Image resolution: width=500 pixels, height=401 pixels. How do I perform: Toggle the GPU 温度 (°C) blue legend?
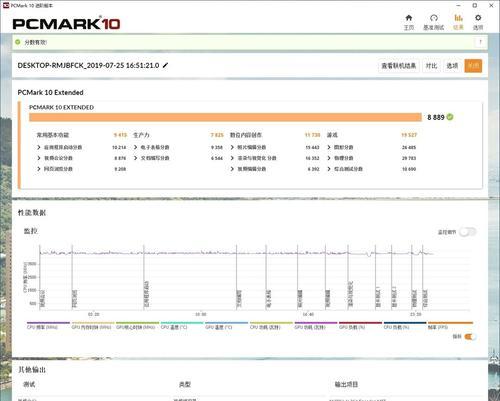pos(227,325)
